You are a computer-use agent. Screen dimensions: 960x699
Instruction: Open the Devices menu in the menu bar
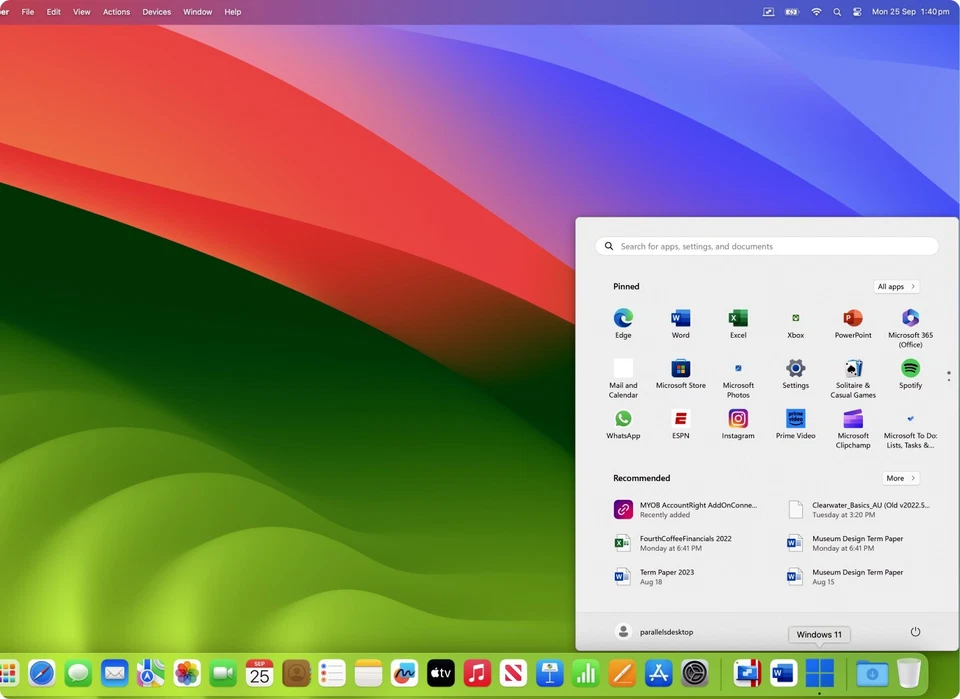156,11
